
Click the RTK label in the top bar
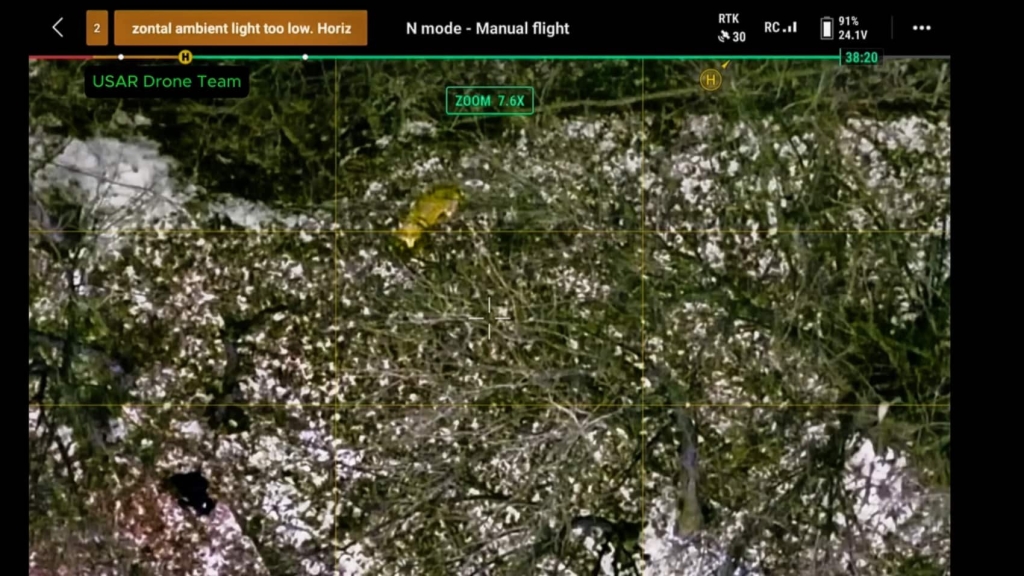point(729,18)
